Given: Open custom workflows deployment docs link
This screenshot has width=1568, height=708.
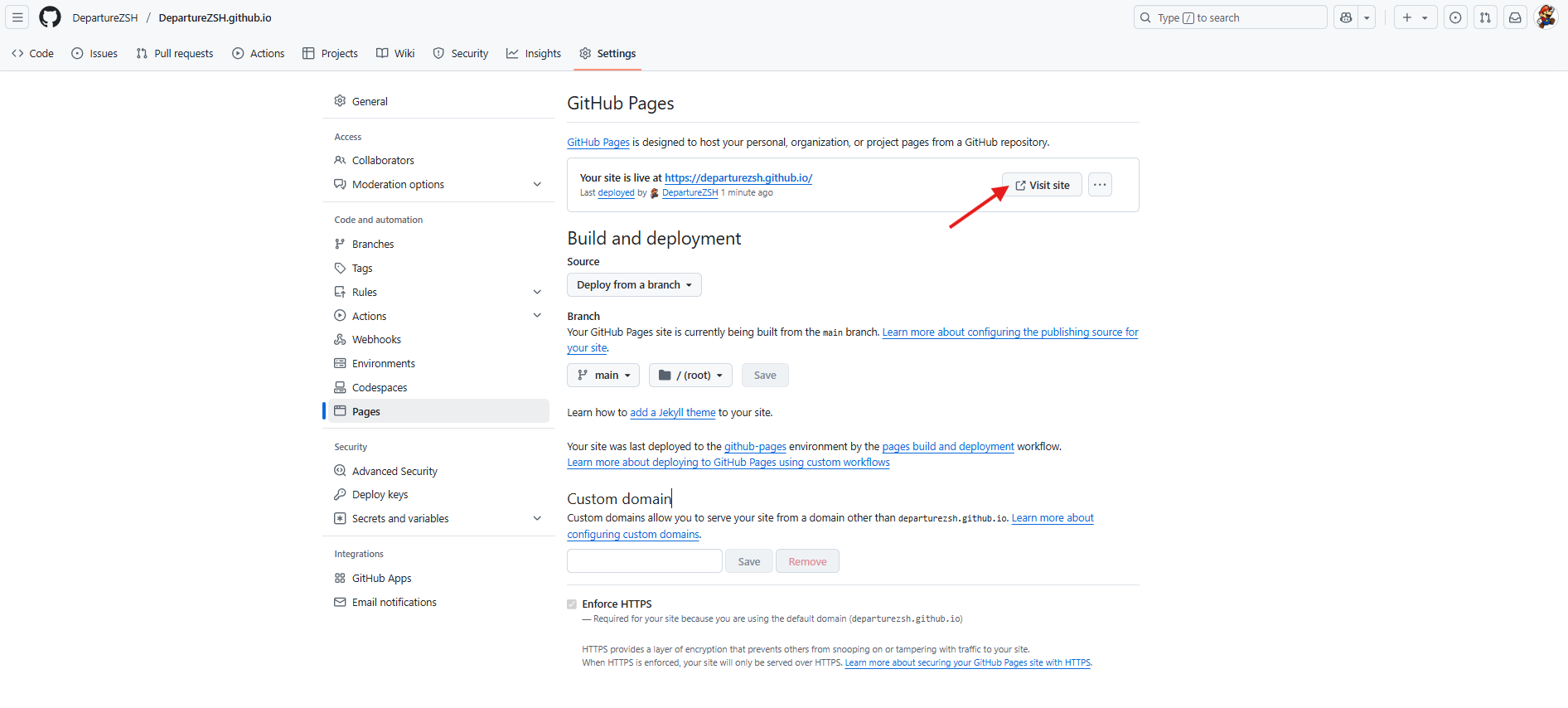Looking at the screenshot, I should pyautogui.click(x=728, y=463).
